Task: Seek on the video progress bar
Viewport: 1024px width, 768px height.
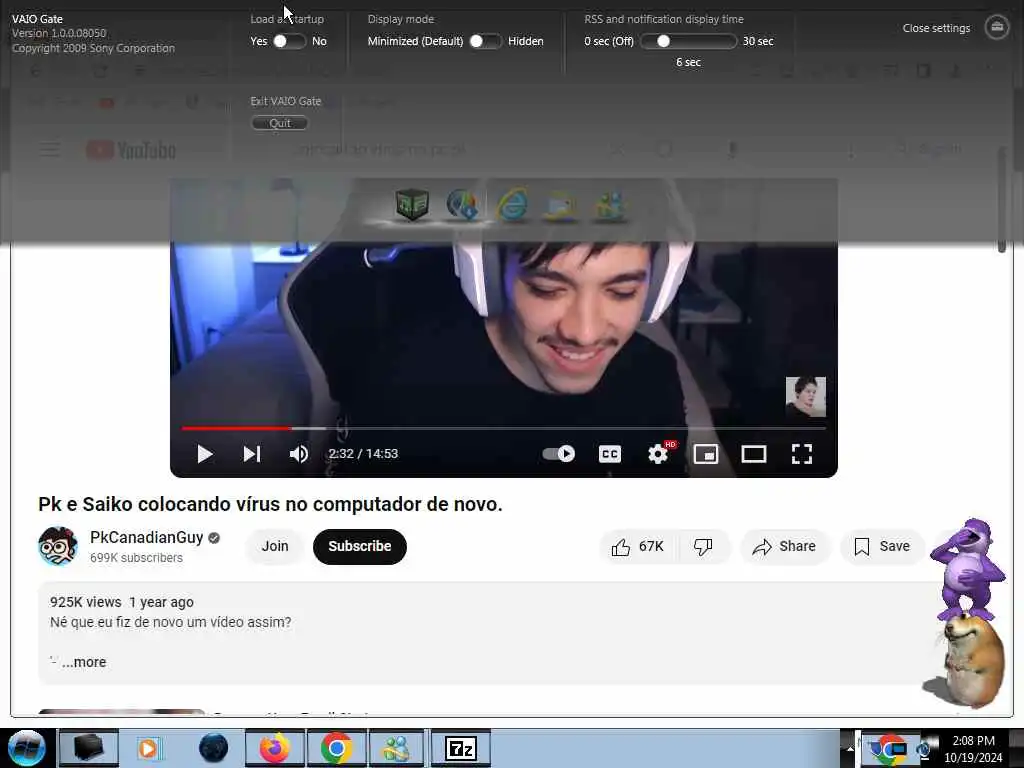Action: [x=504, y=428]
